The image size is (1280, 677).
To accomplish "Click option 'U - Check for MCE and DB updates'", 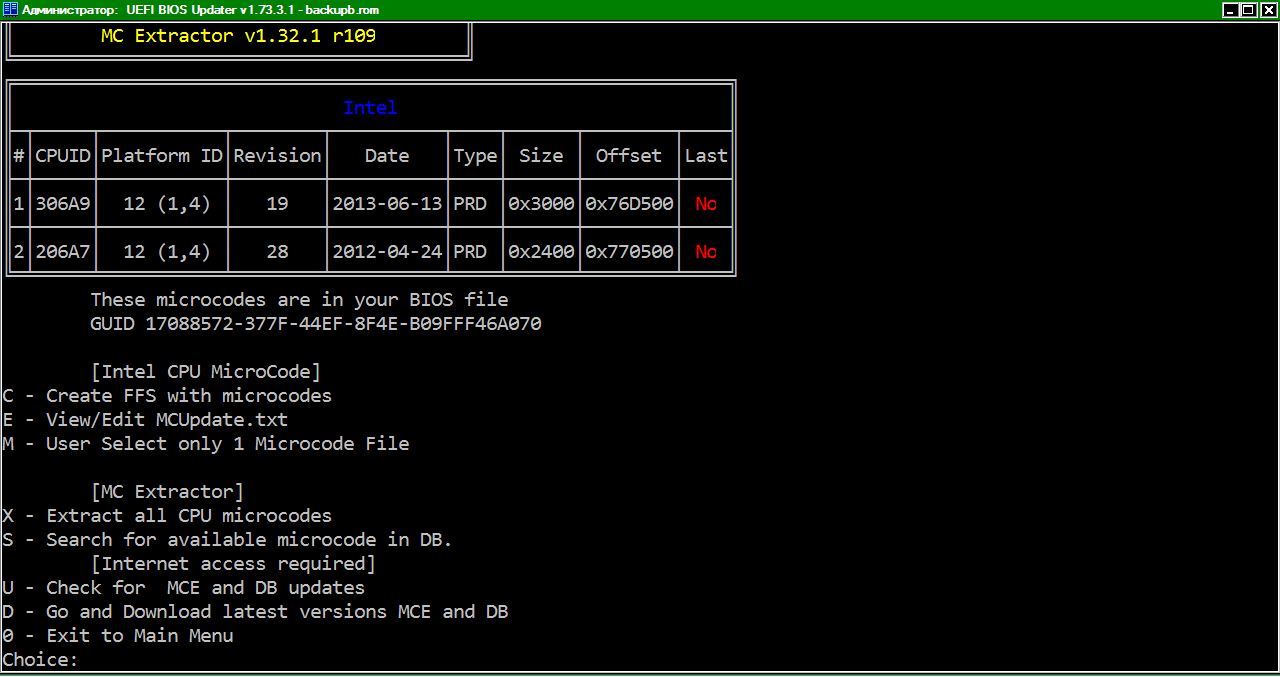I will click(184, 588).
